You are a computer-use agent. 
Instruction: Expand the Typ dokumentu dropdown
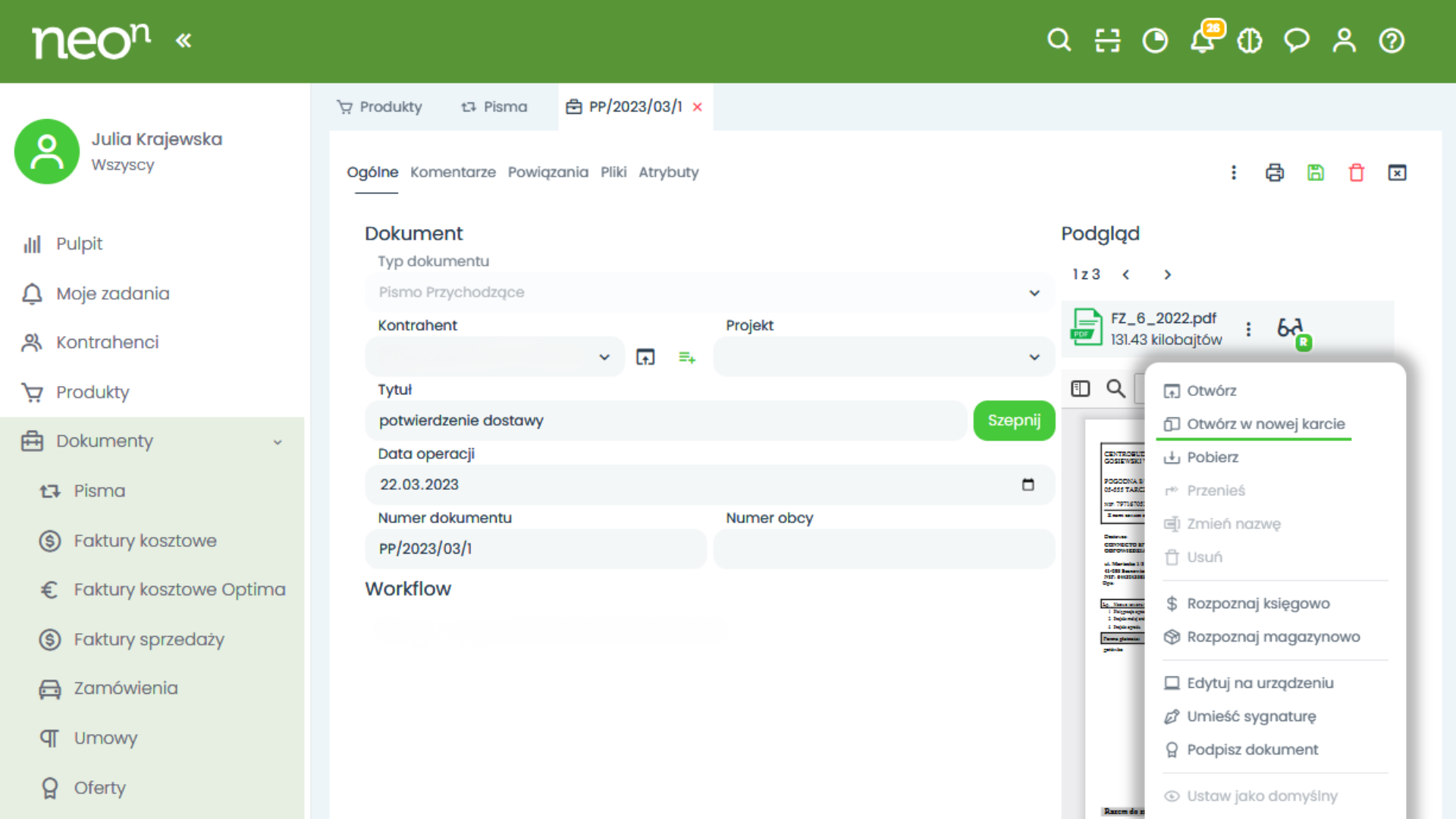1034,293
